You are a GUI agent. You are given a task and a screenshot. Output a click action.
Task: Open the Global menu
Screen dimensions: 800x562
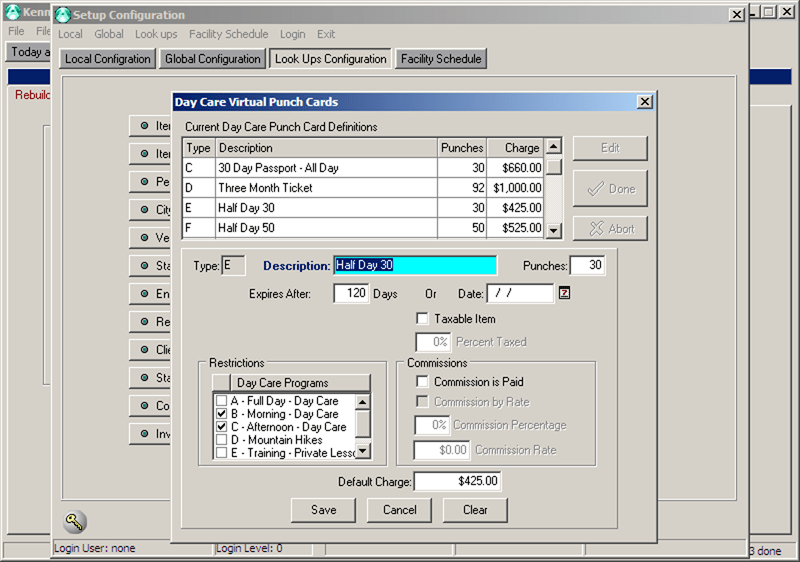tap(109, 34)
